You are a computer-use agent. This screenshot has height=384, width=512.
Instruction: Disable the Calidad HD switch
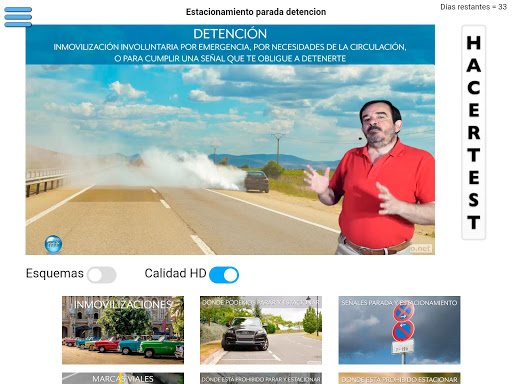pyautogui.click(x=224, y=275)
